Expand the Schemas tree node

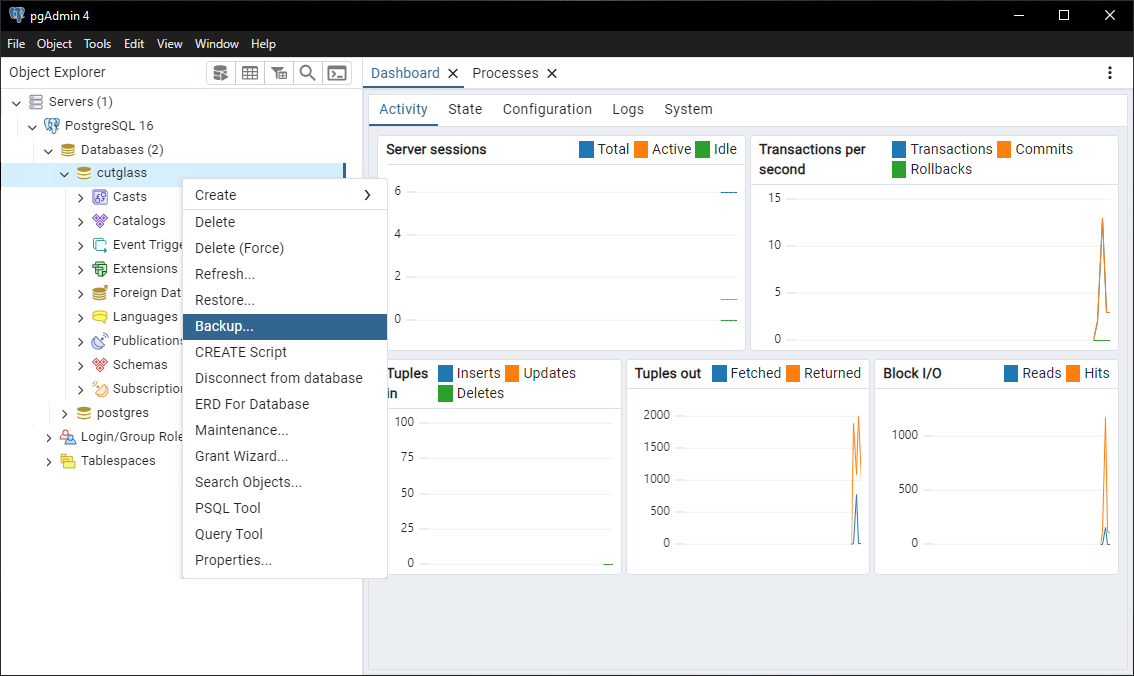(81, 365)
